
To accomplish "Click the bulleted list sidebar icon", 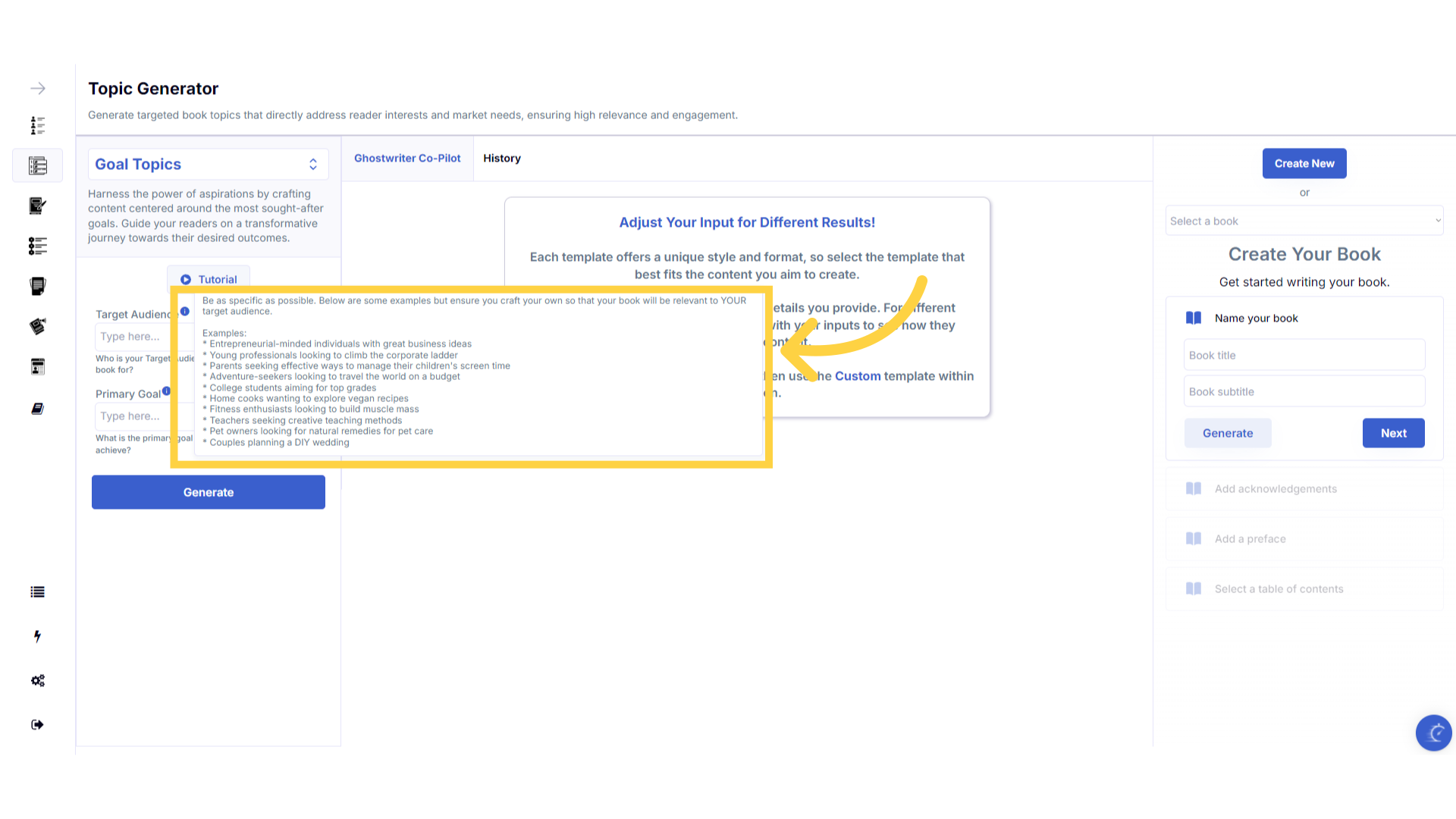I will [38, 592].
